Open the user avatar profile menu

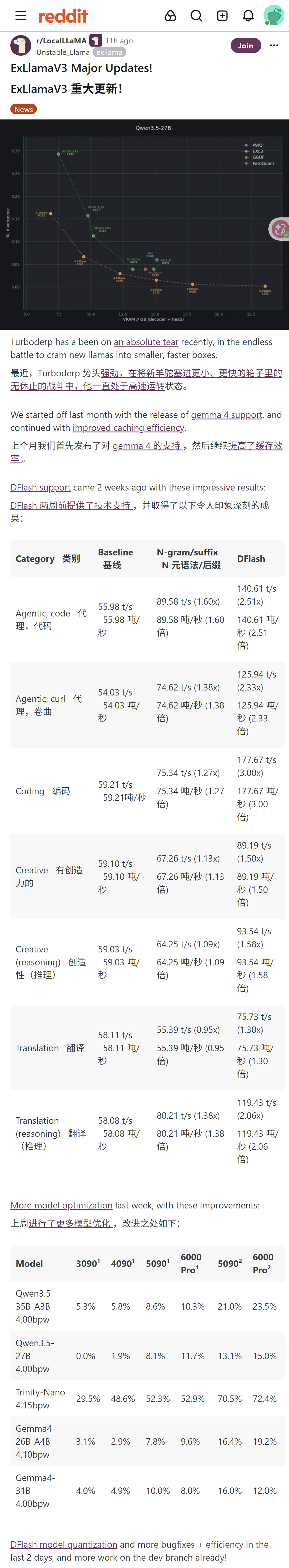(x=273, y=16)
